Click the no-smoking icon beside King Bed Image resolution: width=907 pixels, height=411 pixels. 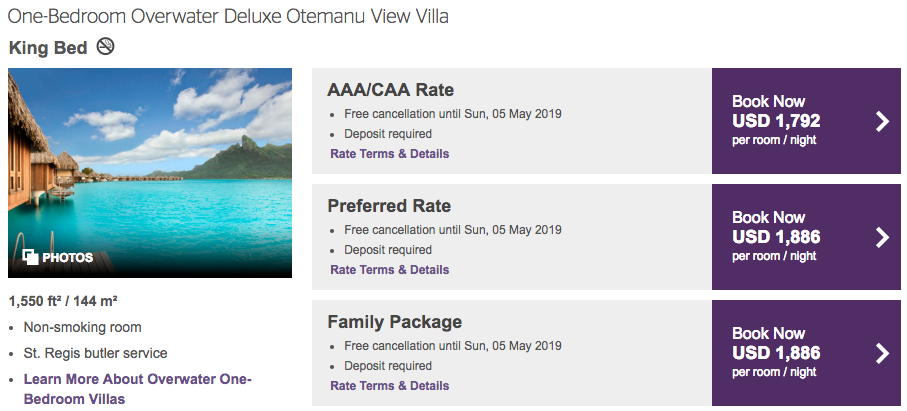pyautogui.click(x=105, y=46)
